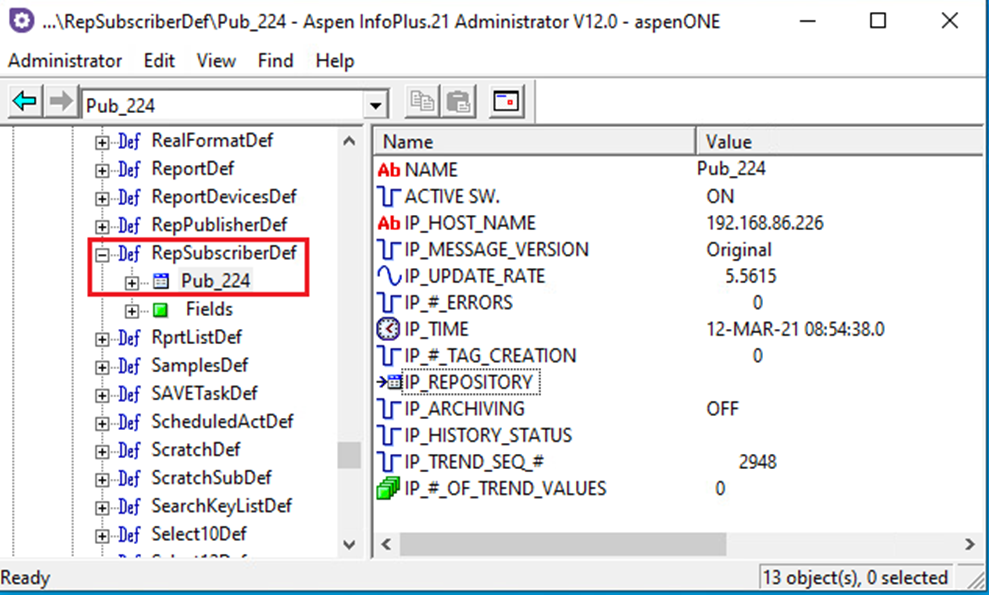The image size is (989, 595).
Task: Expand the RealFormatDef node
Action: pos(102,143)
